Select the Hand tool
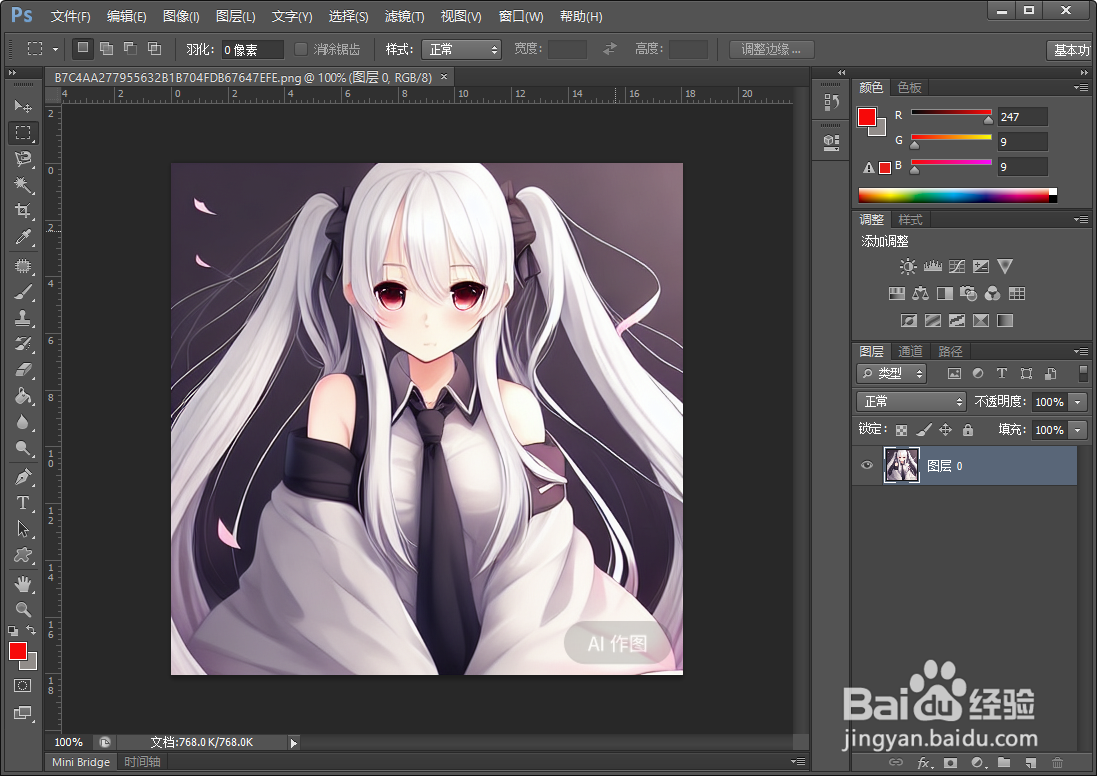Image resolution: width=1097 pixels, height=776 pixels. tap(23, 584)
